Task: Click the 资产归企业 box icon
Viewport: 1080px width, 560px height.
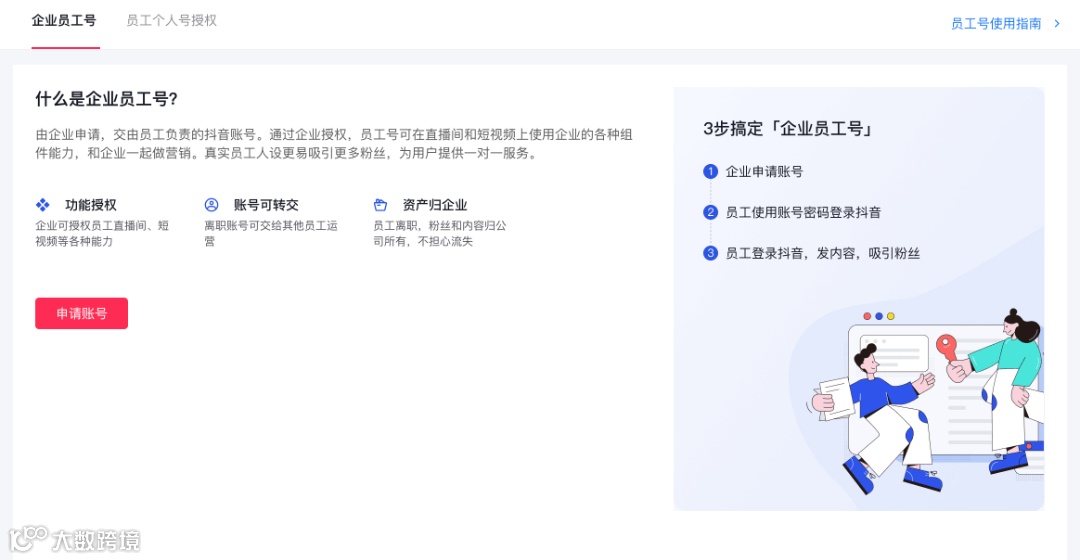Action: coord(380,205)
